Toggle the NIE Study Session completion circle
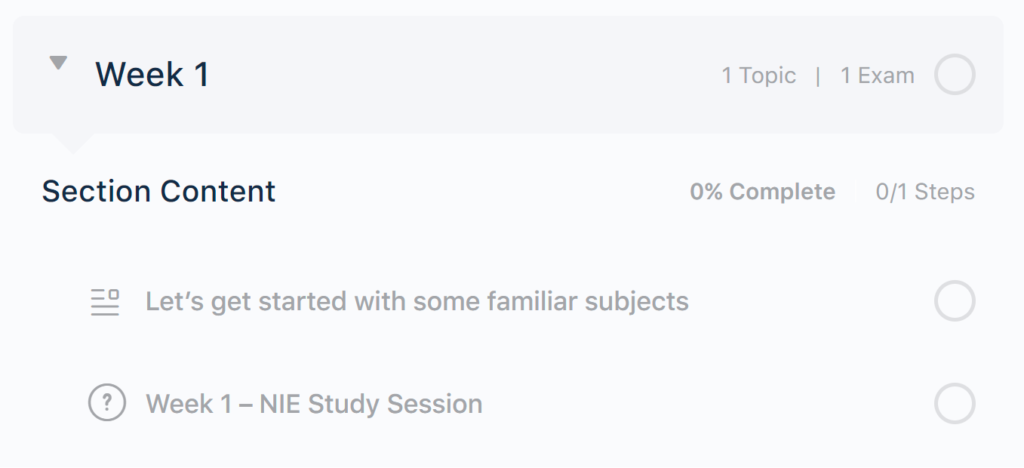Screen dimensions: 1024x468 (954, 404)
